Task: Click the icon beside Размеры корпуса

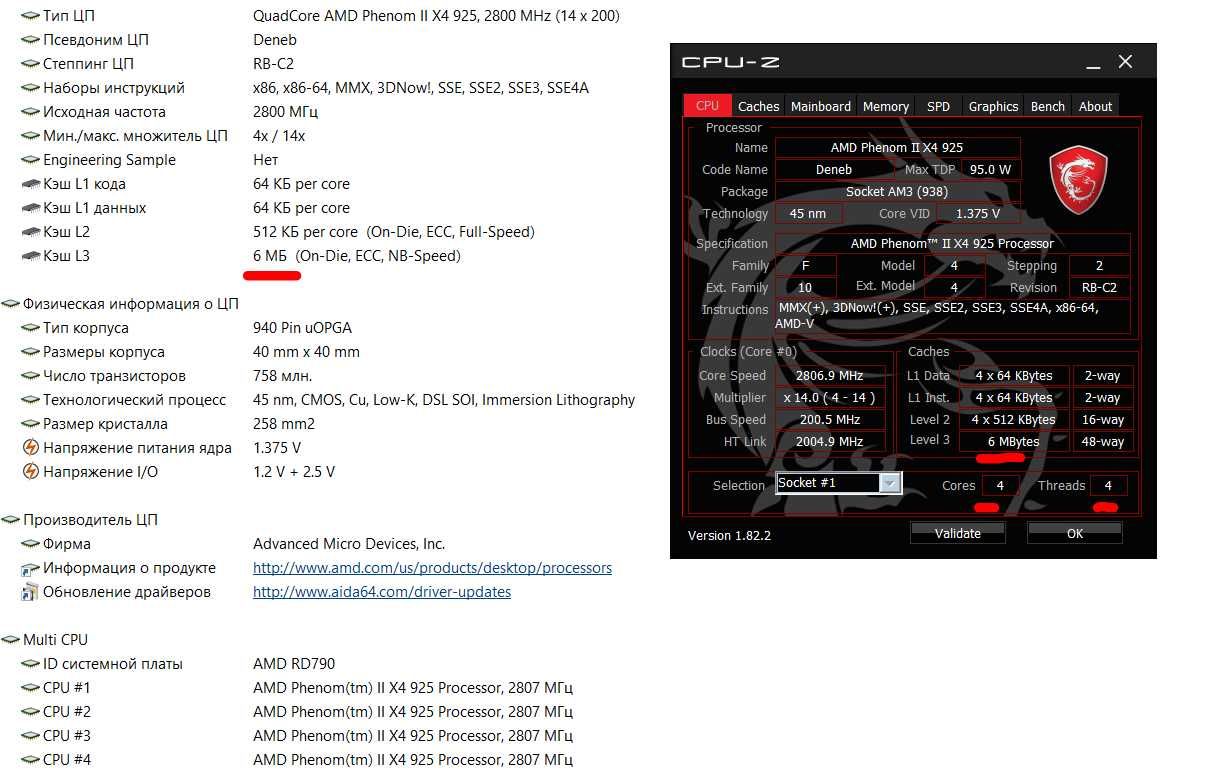Action: [x=30, y=352]
